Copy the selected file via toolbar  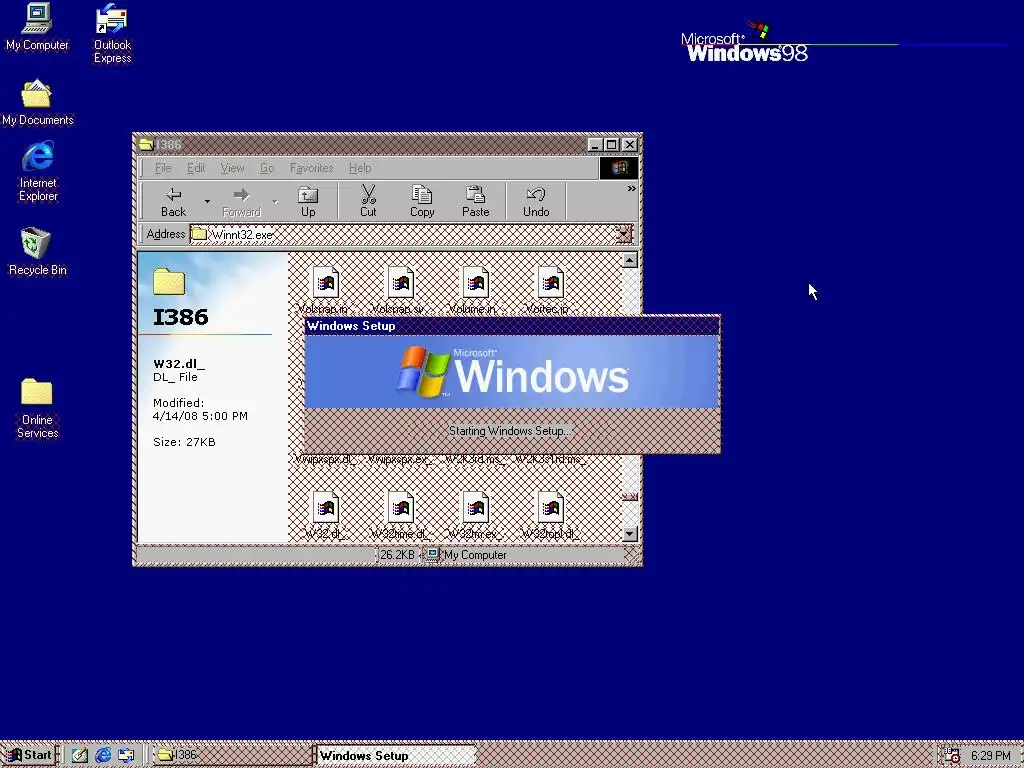click(x=422, y=201)
